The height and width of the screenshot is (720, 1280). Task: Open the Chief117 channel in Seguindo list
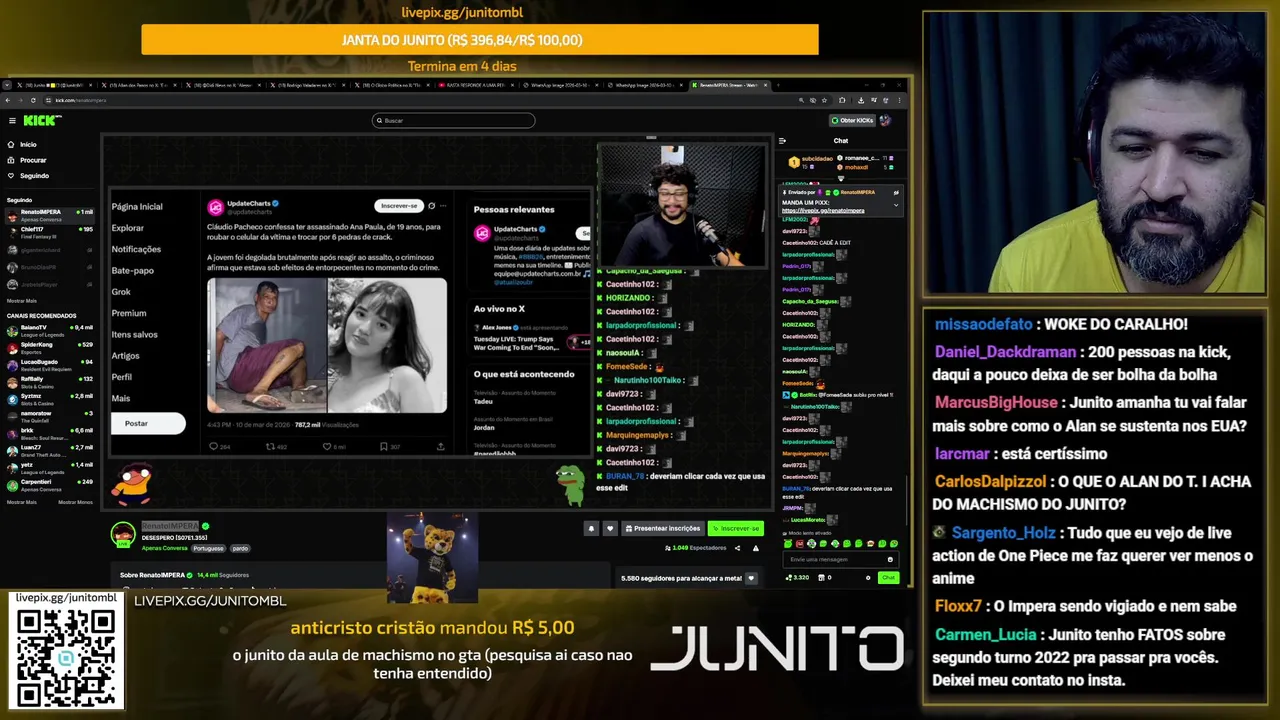pos(50,232)
